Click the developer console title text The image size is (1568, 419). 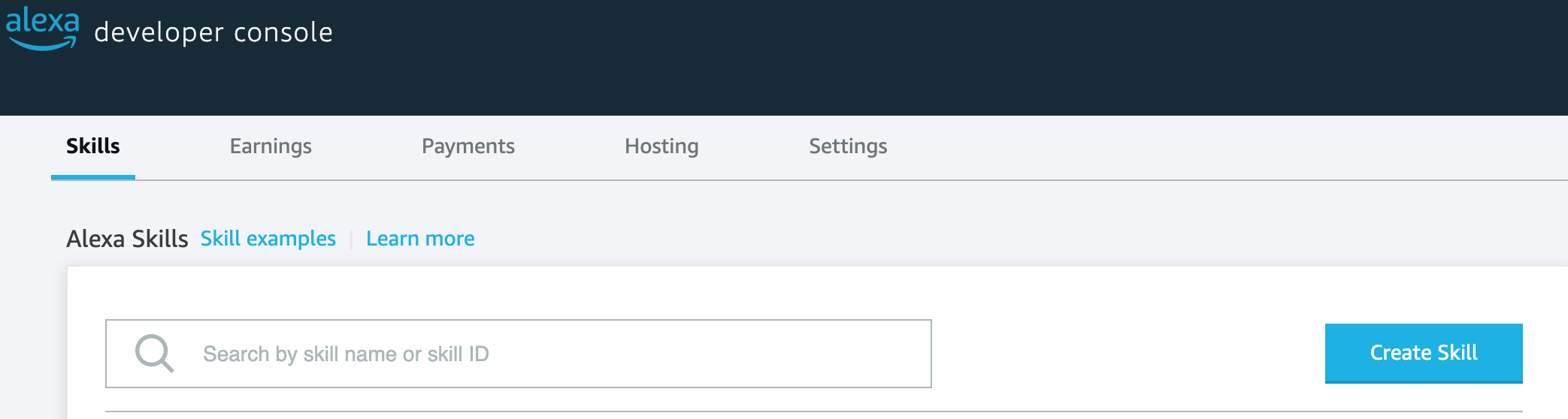tap(213, 32)
